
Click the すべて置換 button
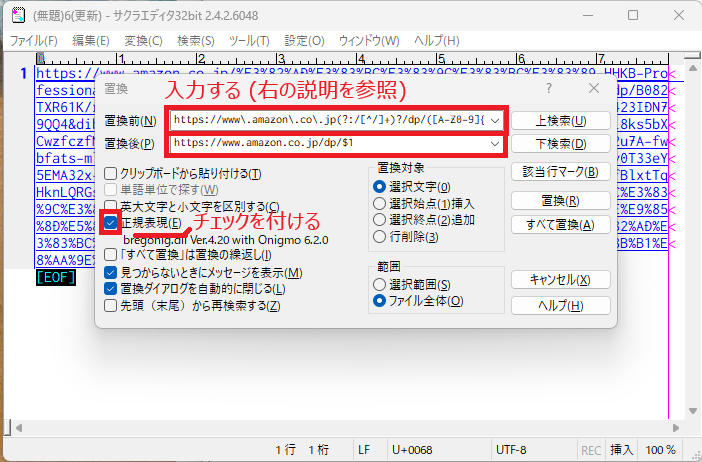pyautogui.click(x=559, y=225)
